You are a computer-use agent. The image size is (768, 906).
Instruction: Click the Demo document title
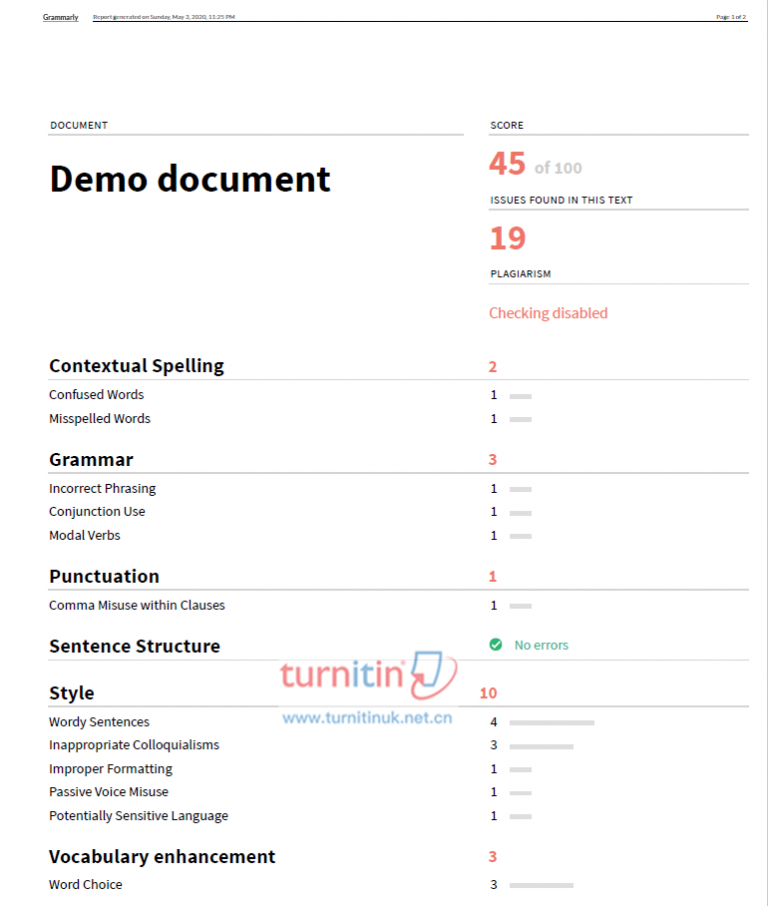[190, 179]
